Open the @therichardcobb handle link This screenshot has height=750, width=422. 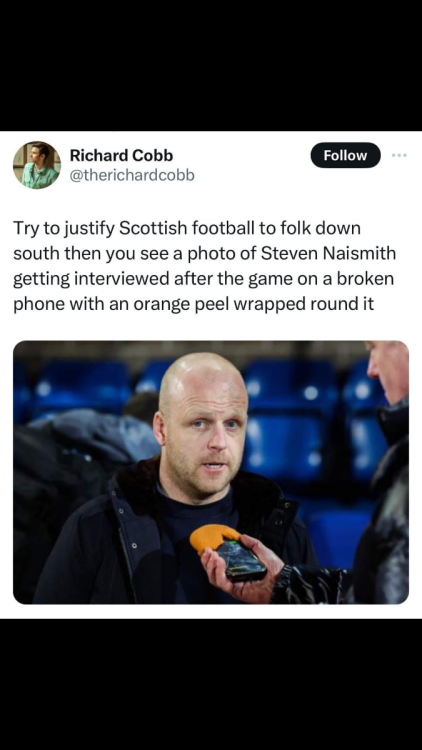[132, 176]
